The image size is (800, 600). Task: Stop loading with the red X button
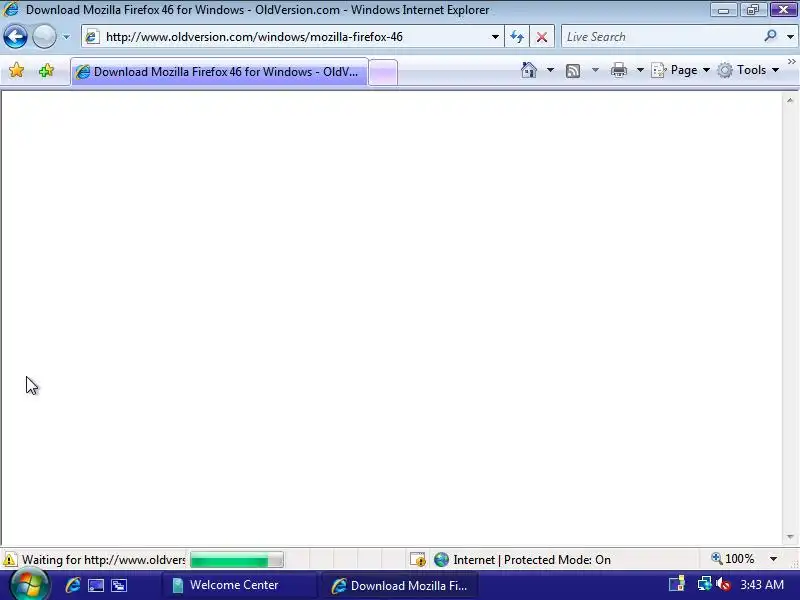[542, 37]
